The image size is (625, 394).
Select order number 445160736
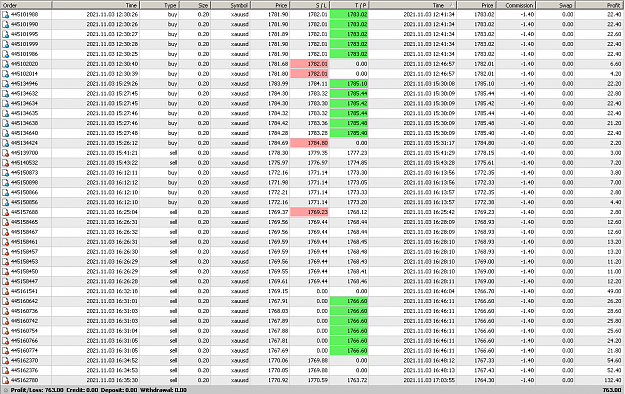click(24, 311)
